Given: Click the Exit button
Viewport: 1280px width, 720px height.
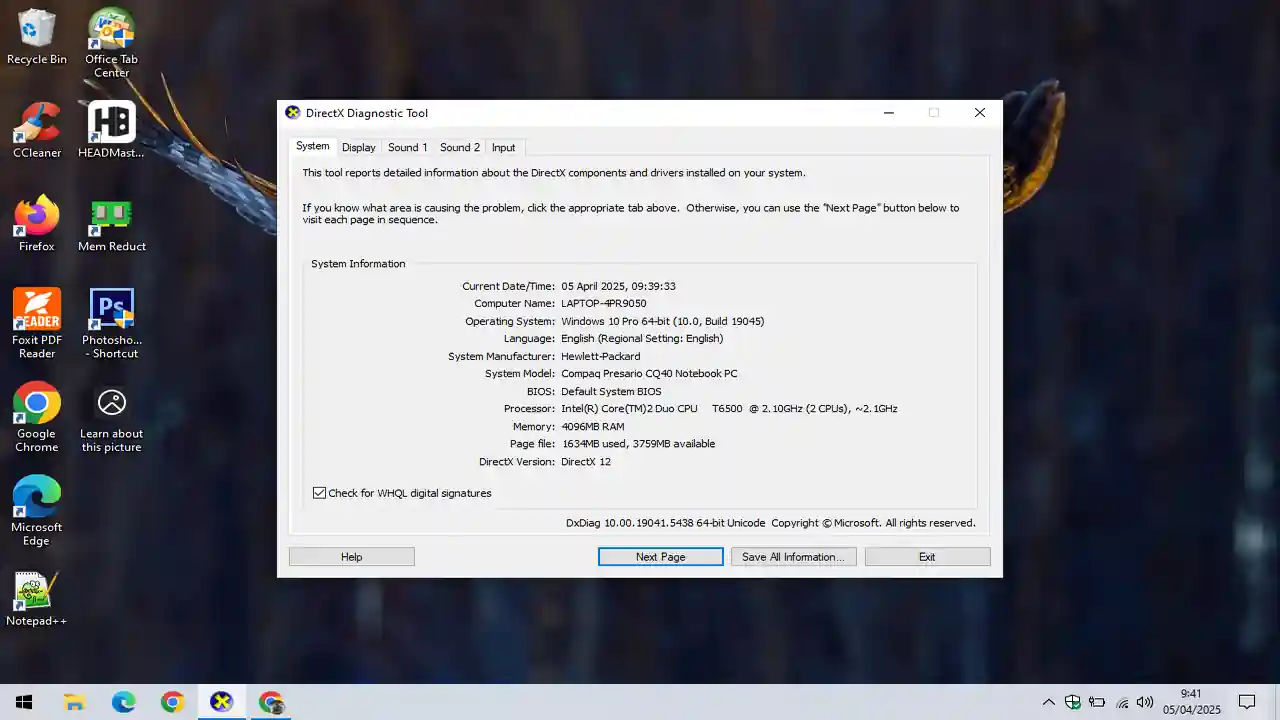Looking at the screenshot, I should pos(927,557).
